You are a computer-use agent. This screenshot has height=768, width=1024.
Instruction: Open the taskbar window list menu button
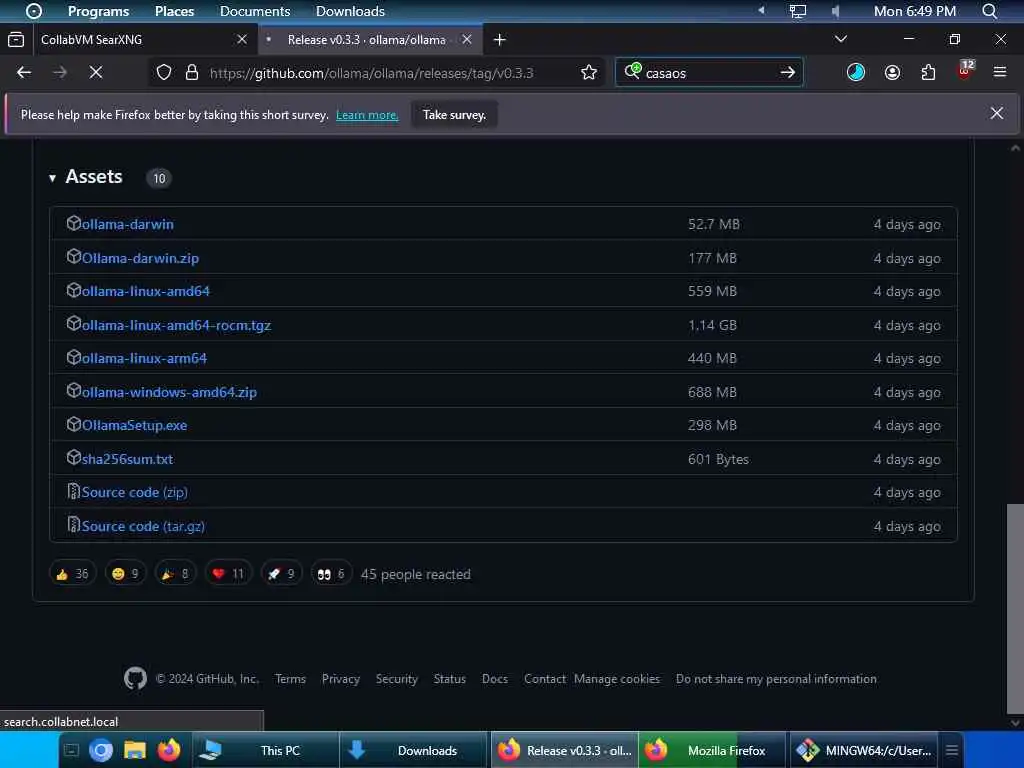[952, 750]
